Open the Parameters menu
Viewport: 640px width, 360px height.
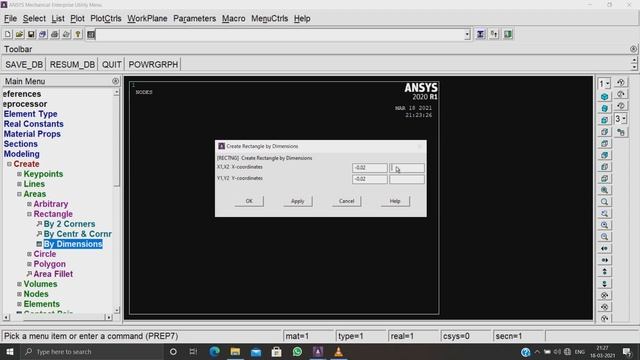[x=194, y=19]
